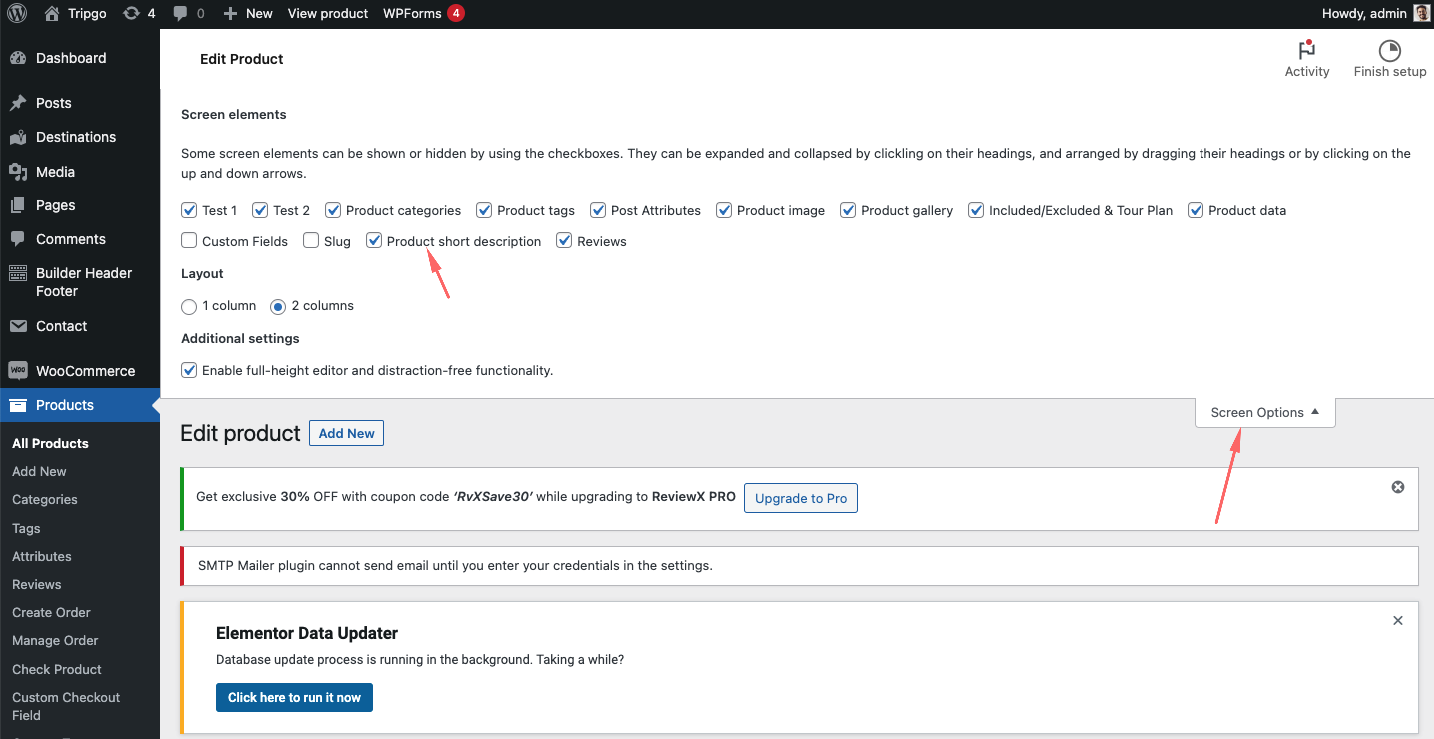Toggle full-height editor and distraction-free checkbox
This screenshot has width=1434, height=739.
[189, 370]
